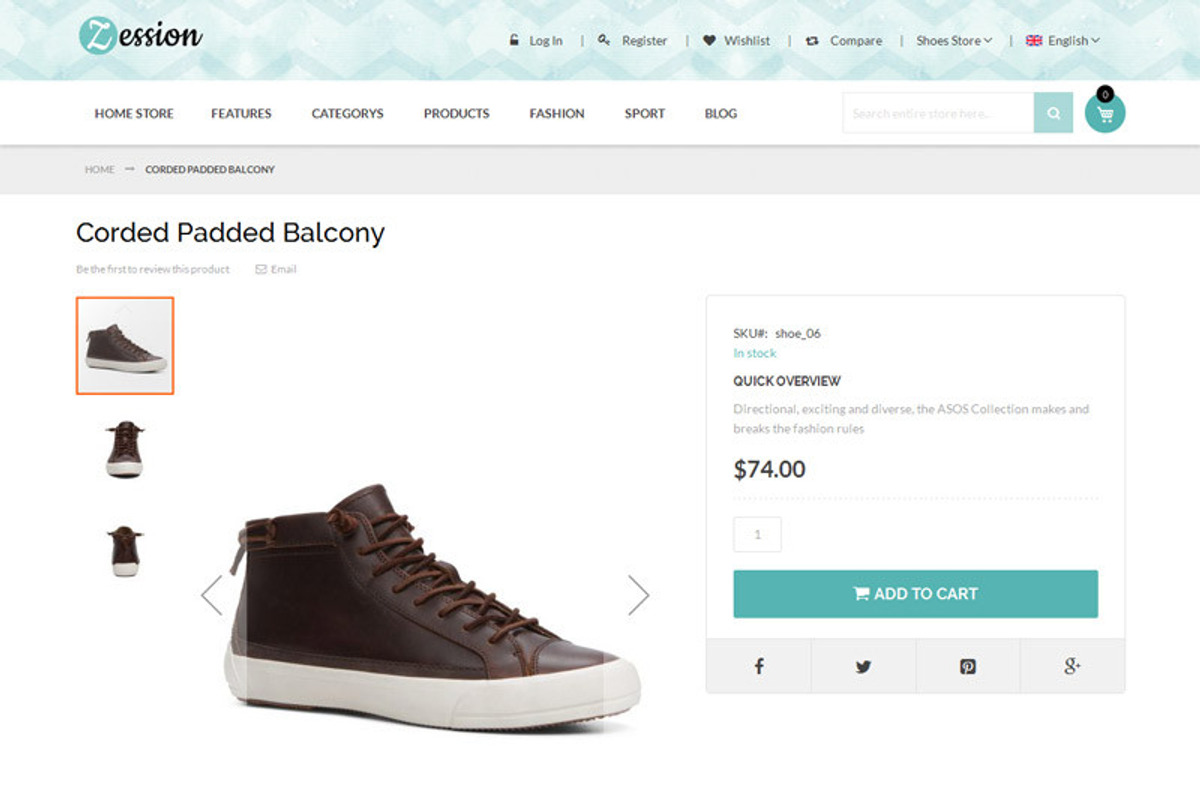Click the Register link
Viewport: 1200px width, 800px height.
633,41
